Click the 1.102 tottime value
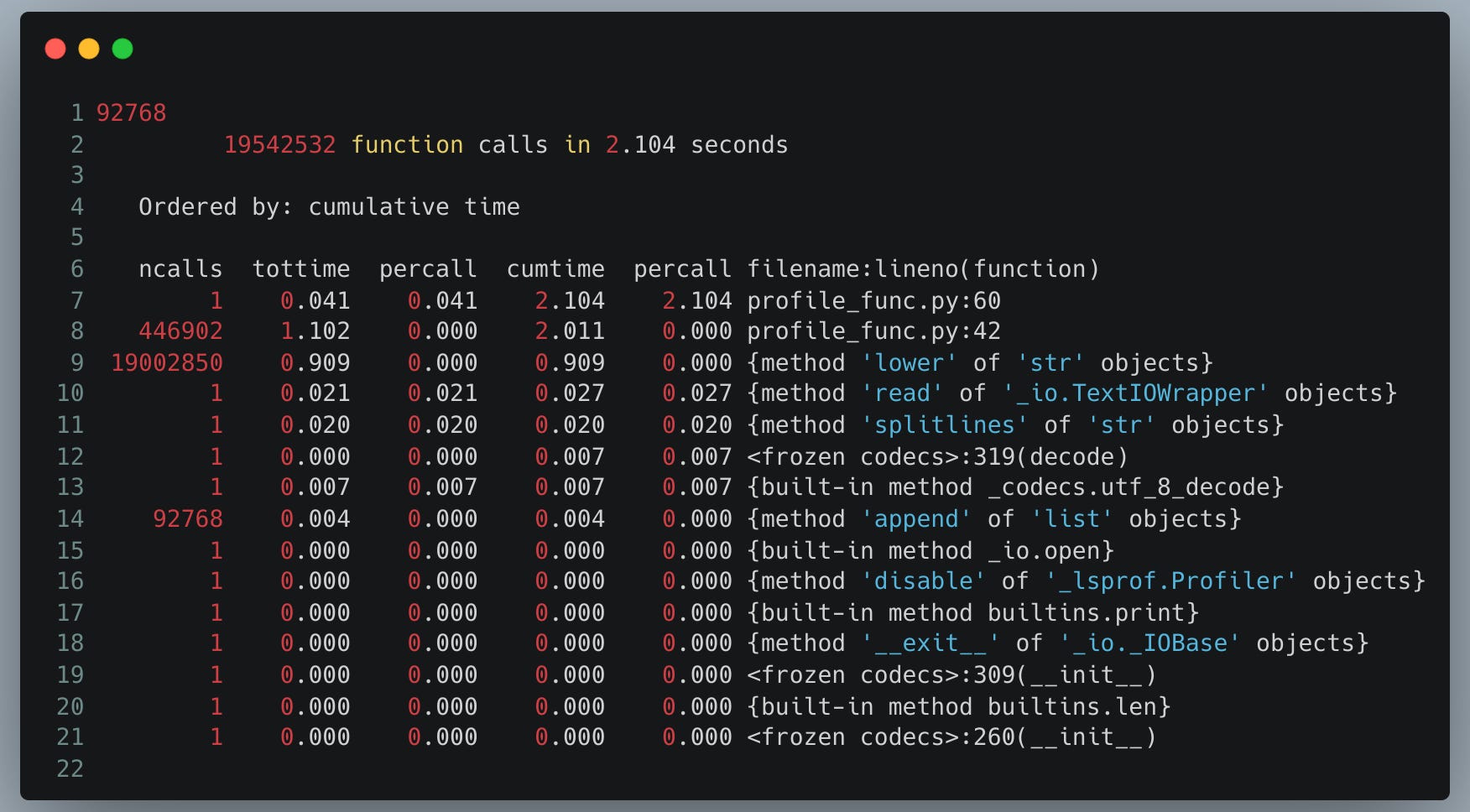Viewport: 1470px width, 812px height. [x=315, y=331]
